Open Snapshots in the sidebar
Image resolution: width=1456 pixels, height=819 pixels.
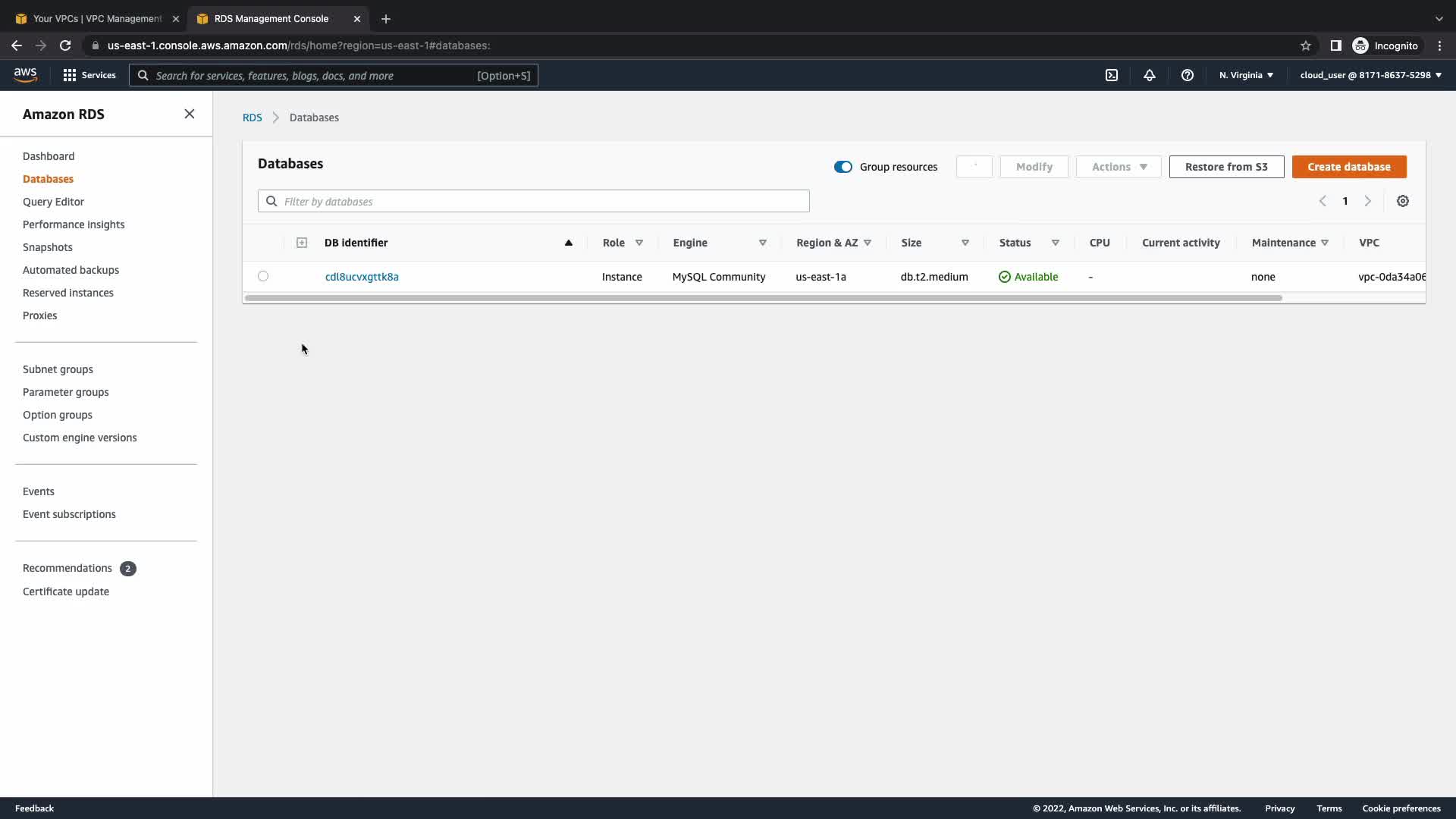pyautogui.click(x=47, y=247)
